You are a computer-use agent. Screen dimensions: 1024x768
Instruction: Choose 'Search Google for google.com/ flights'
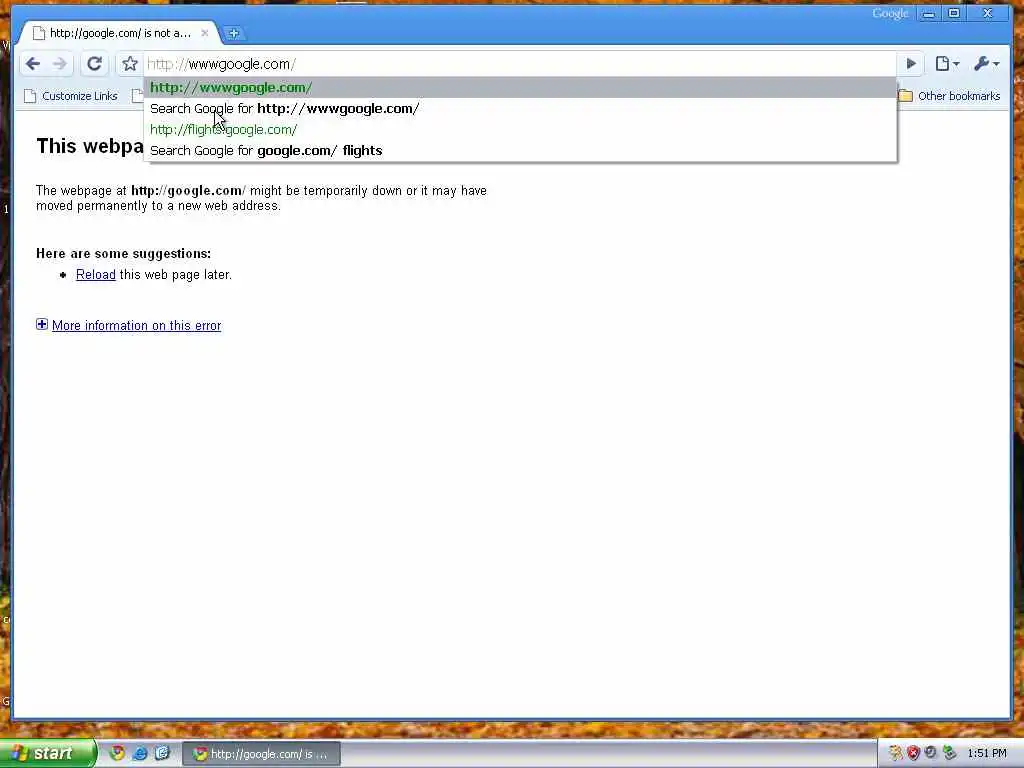[x=520, y=150]
